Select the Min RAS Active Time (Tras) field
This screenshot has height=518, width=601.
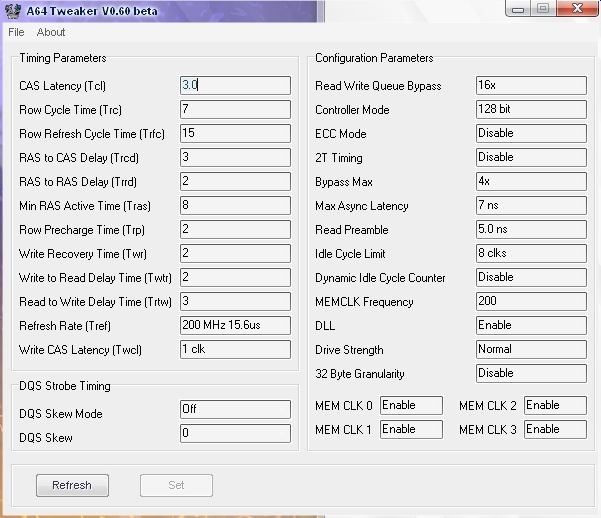click(235, 205)
